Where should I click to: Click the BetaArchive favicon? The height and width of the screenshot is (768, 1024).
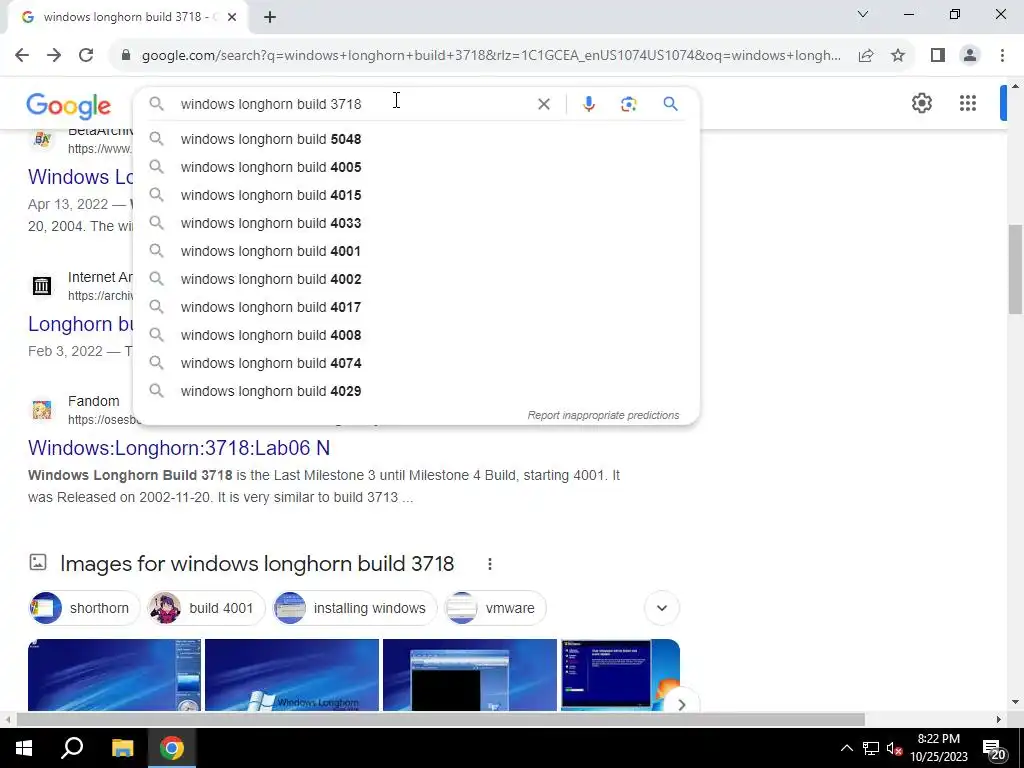[42, 138]
